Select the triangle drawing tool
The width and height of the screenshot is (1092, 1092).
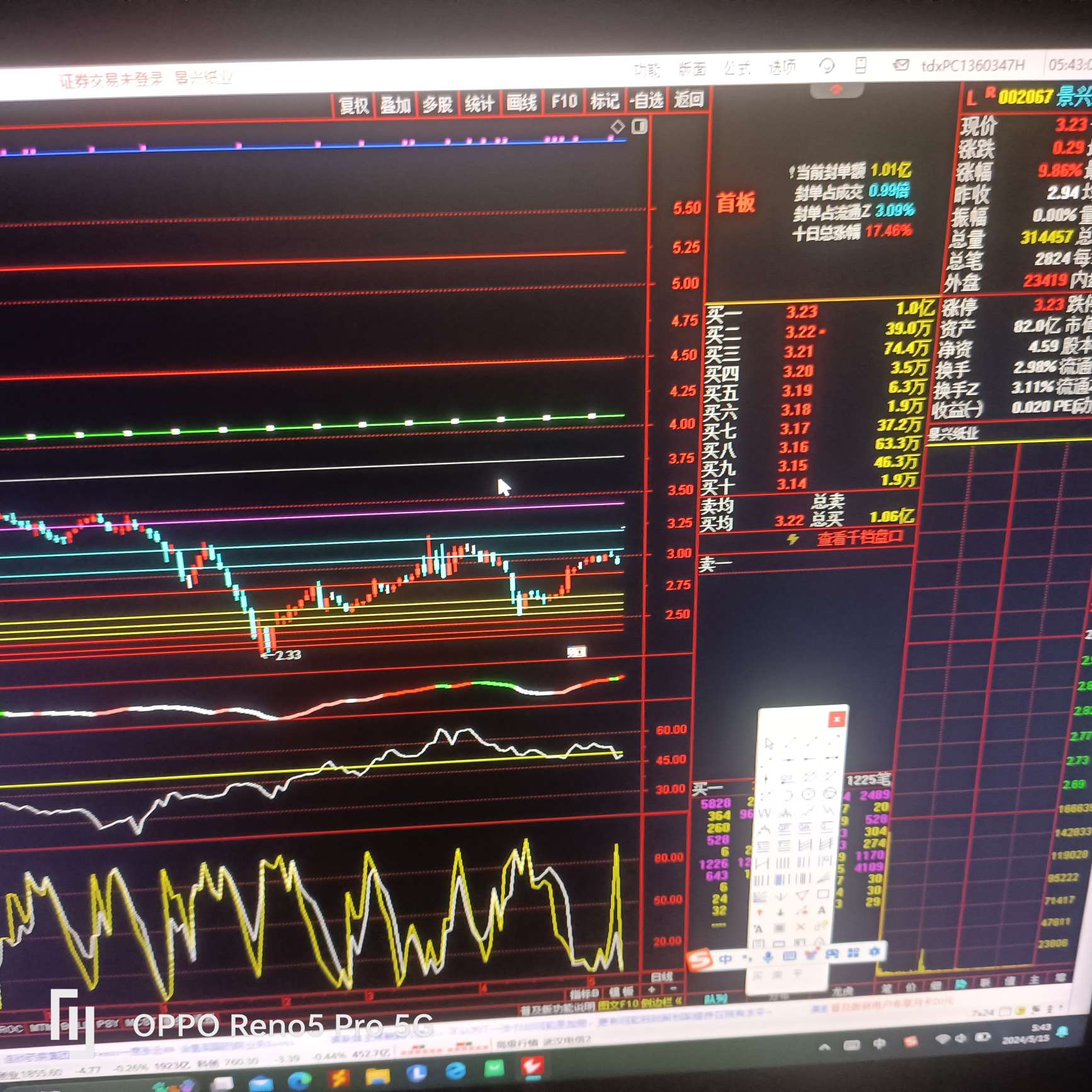coord(802,895)
